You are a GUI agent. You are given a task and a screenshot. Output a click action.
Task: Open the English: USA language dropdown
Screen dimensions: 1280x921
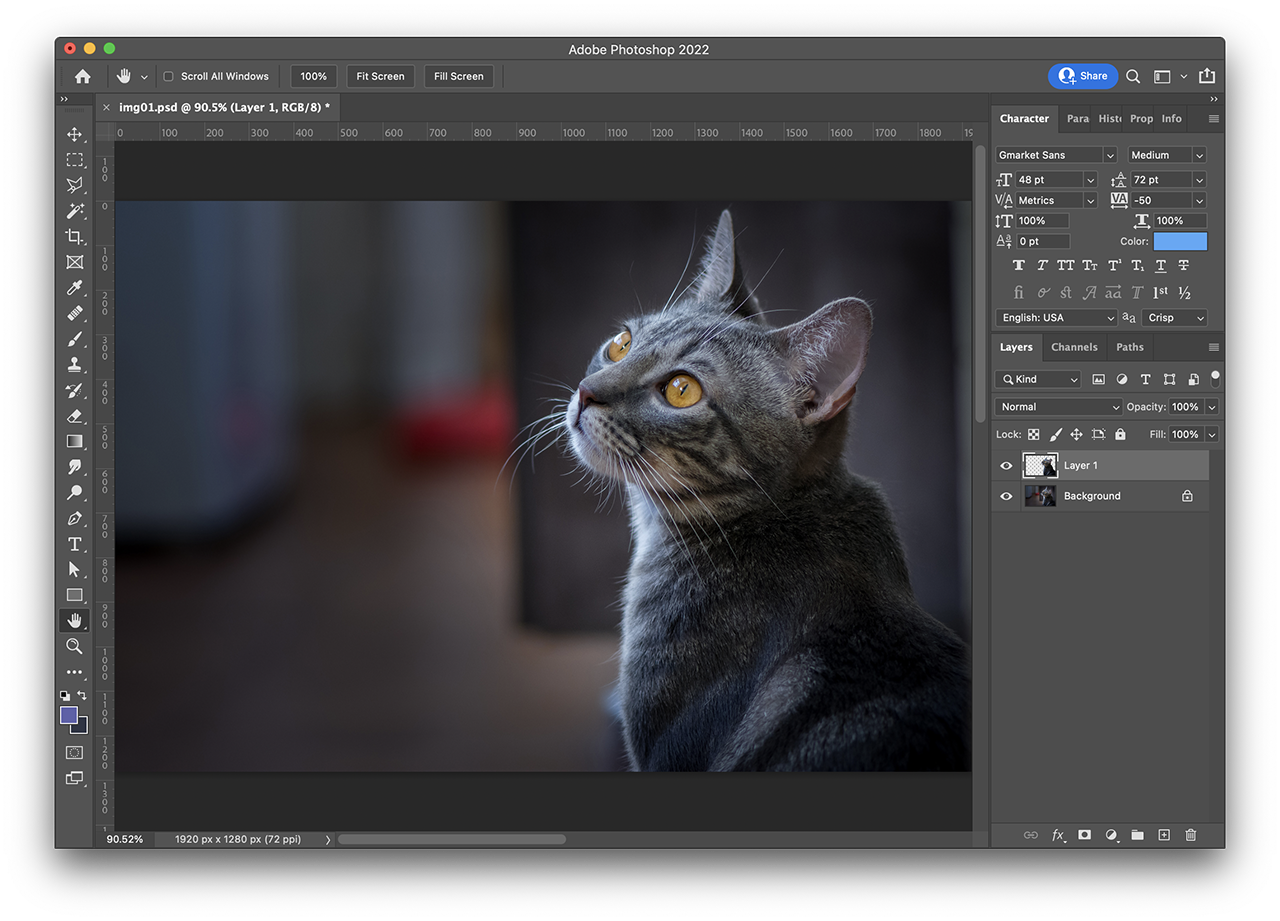click(1056, 318)
